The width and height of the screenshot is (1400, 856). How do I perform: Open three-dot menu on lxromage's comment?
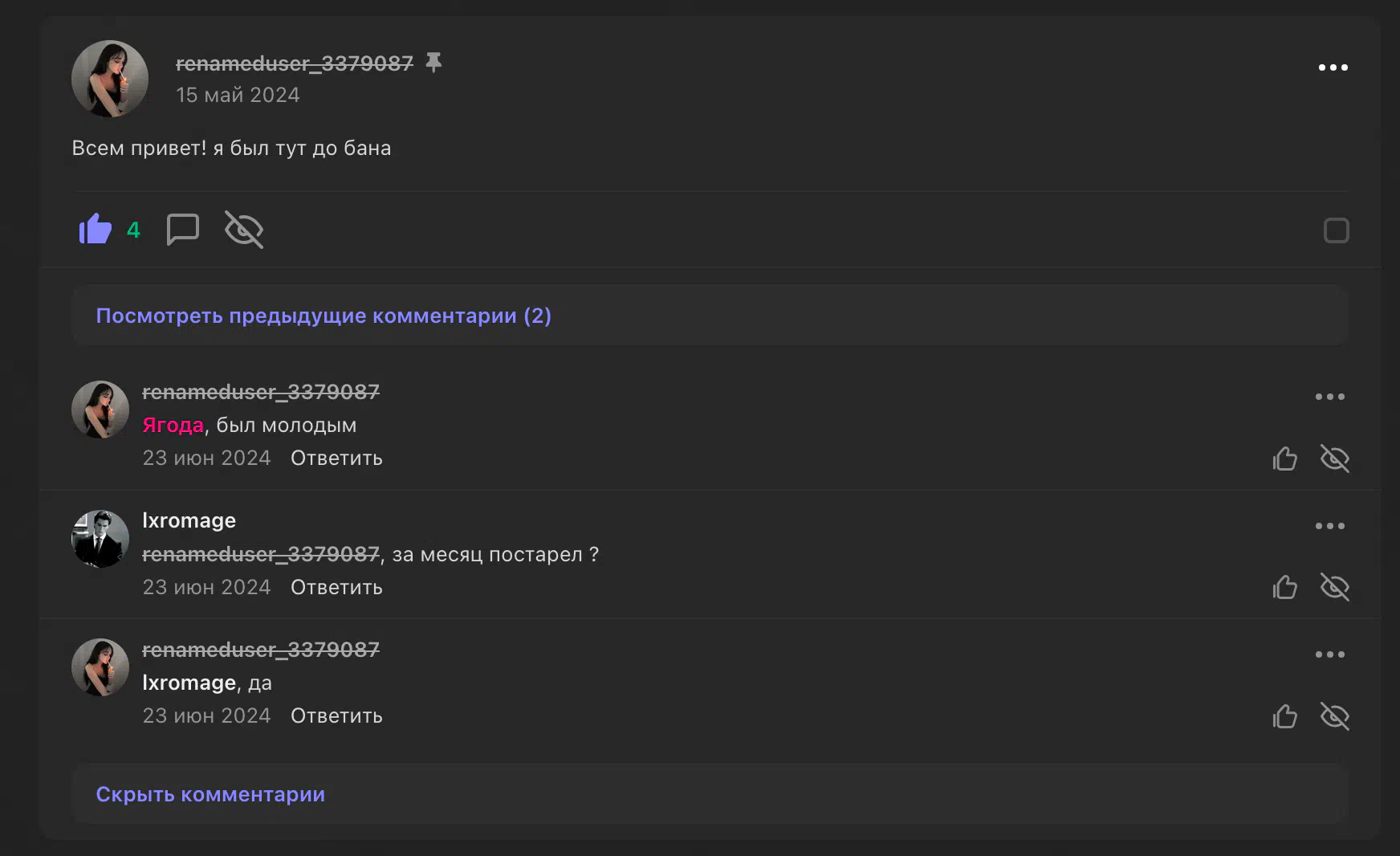pos(1329,526)
